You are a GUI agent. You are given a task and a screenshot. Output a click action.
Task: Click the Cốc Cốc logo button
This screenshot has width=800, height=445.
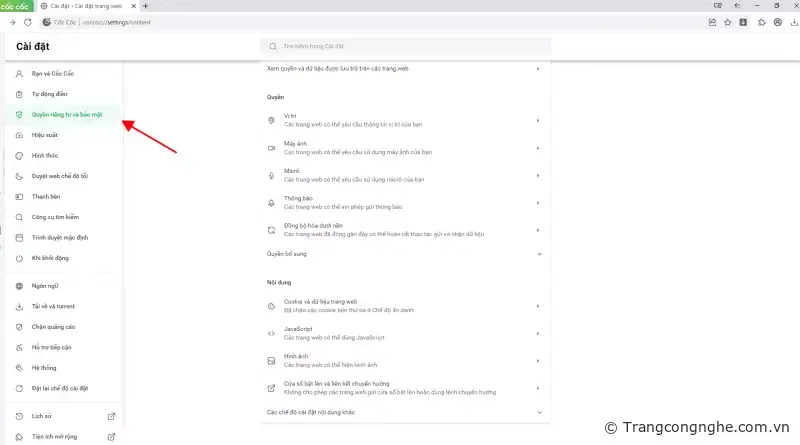tap(16, 6)
